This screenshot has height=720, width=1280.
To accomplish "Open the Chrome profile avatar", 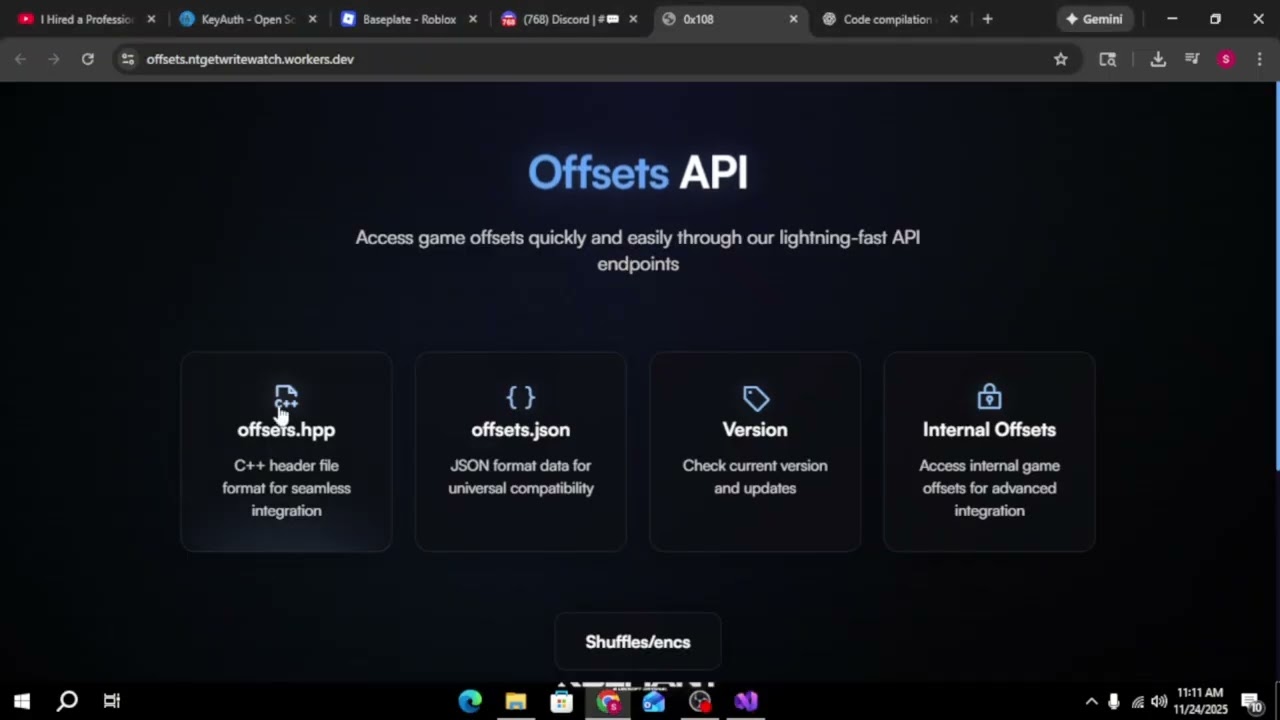I will point(1226,59).
